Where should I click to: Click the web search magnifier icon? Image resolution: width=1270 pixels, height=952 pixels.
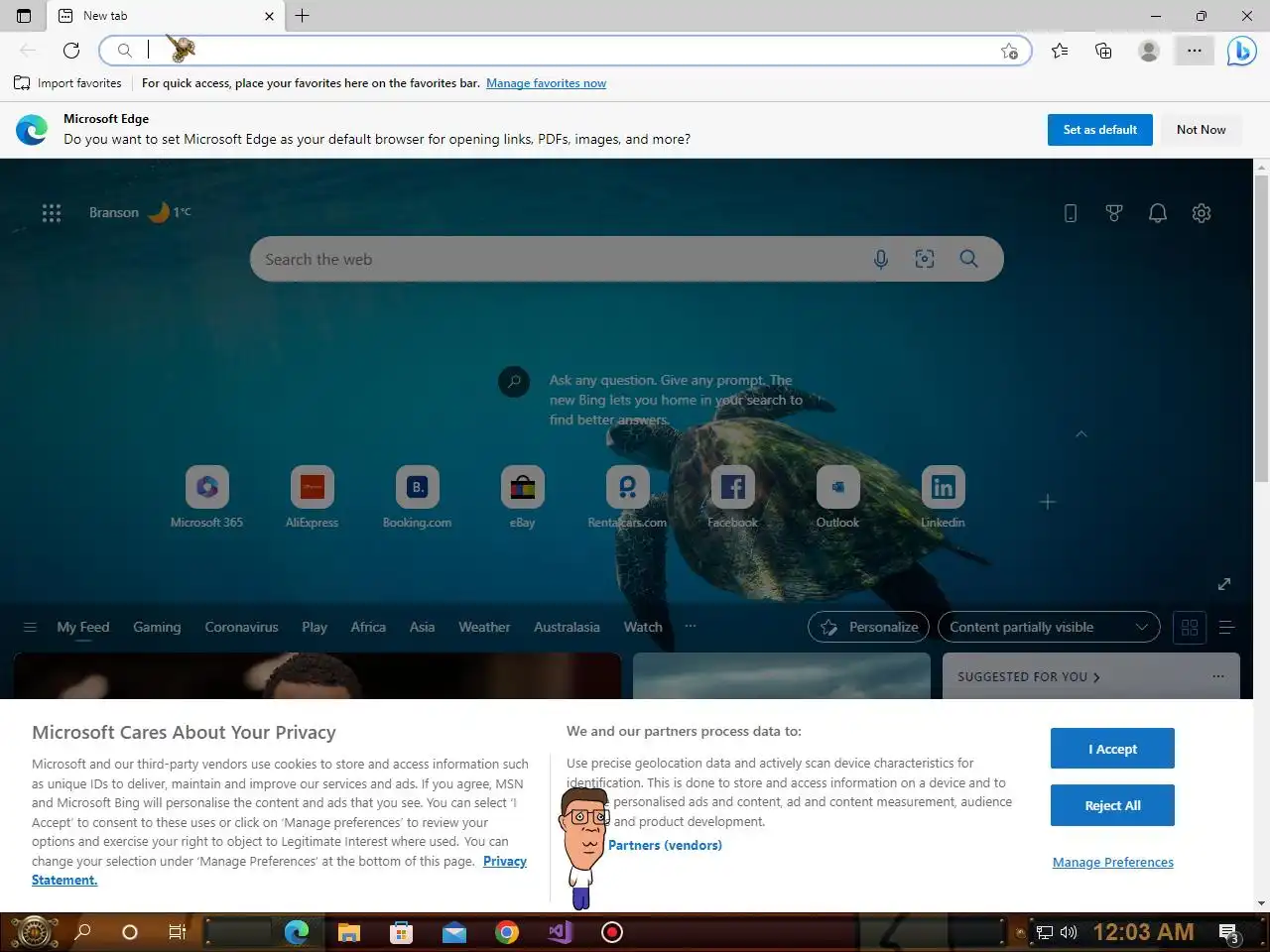(969, 259)
